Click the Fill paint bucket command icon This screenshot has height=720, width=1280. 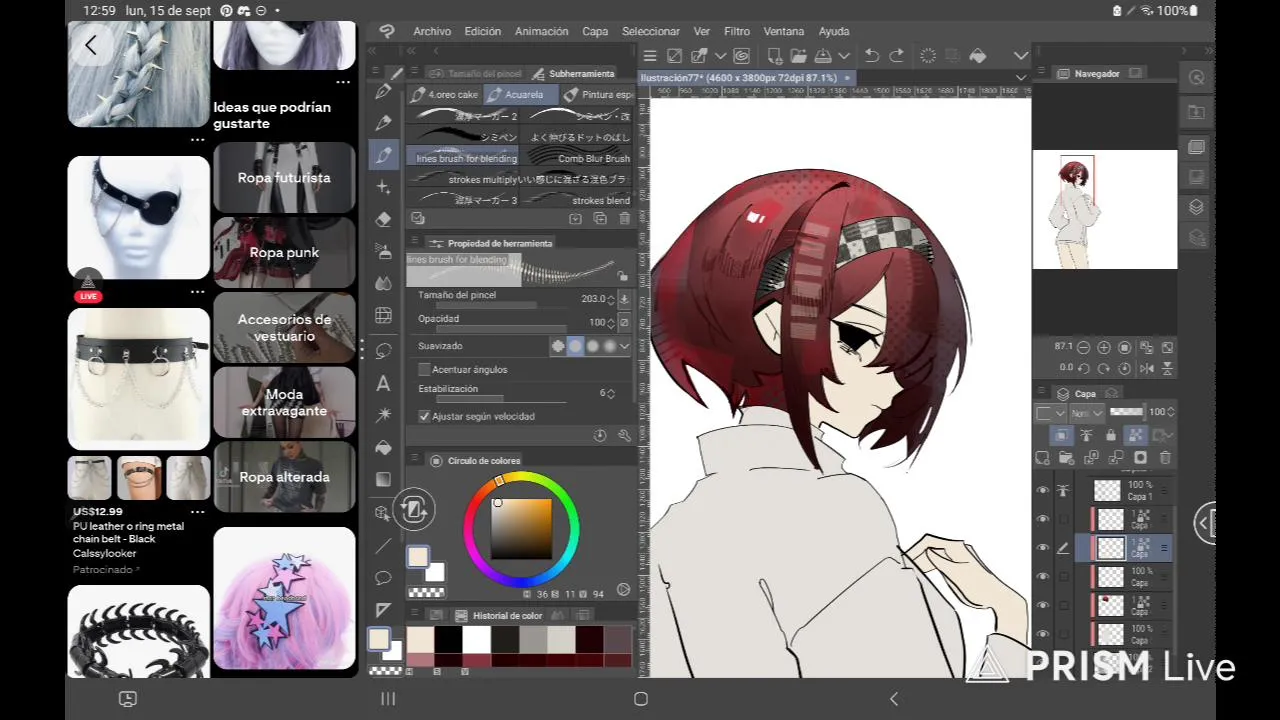pyautogui.click(x=978, y=56)
